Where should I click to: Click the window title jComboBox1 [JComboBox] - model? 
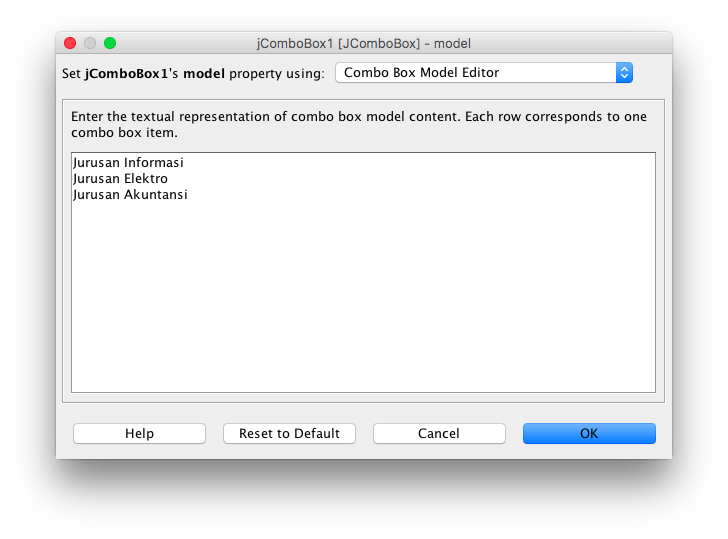pos(364,43)
